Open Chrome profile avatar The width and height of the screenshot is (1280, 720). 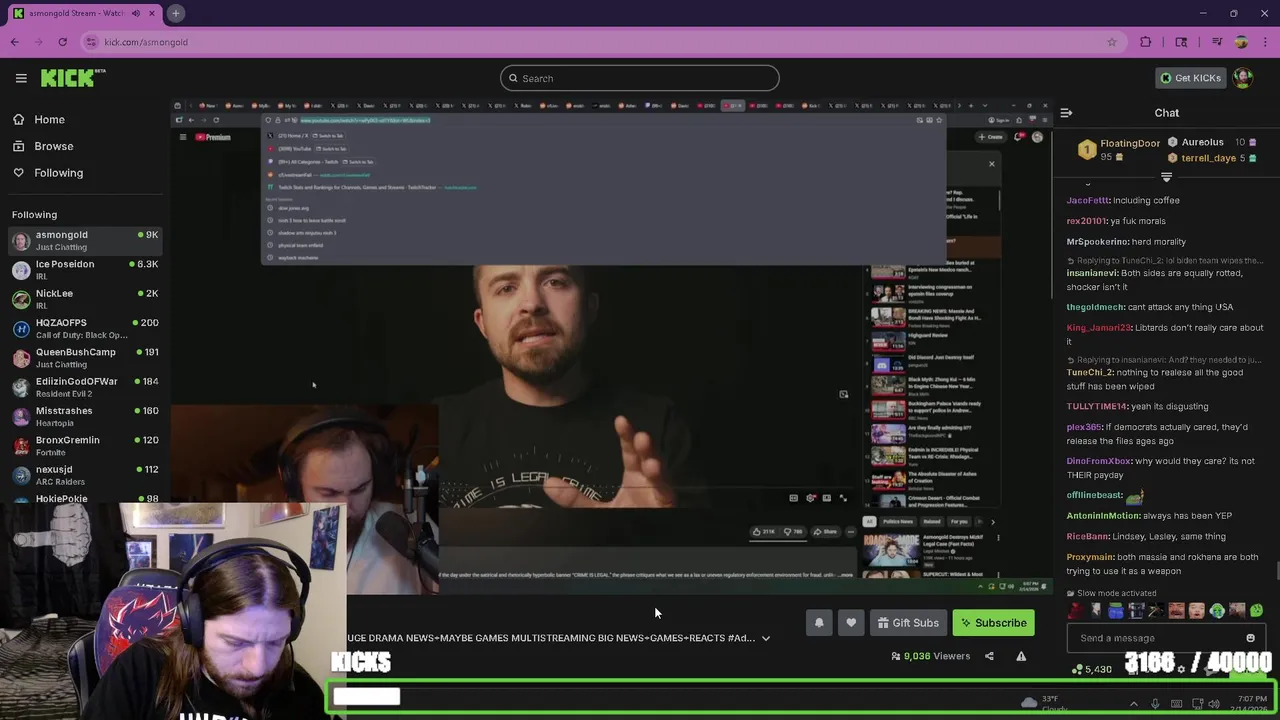click(1241, 42)
